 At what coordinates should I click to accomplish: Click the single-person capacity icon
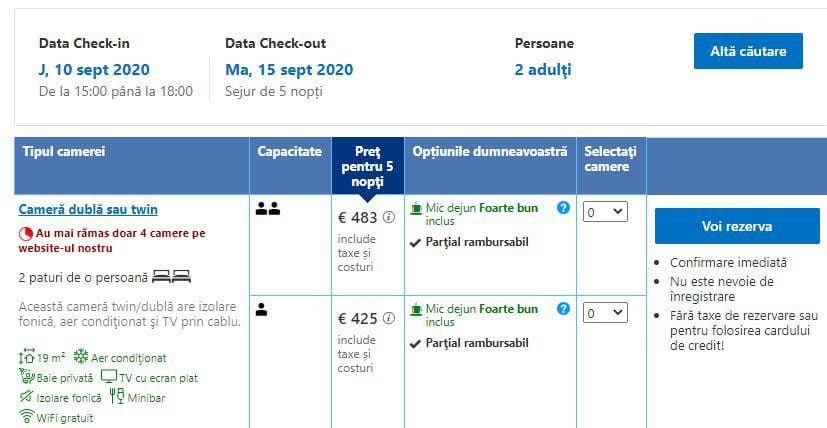(x=262, y=310)
